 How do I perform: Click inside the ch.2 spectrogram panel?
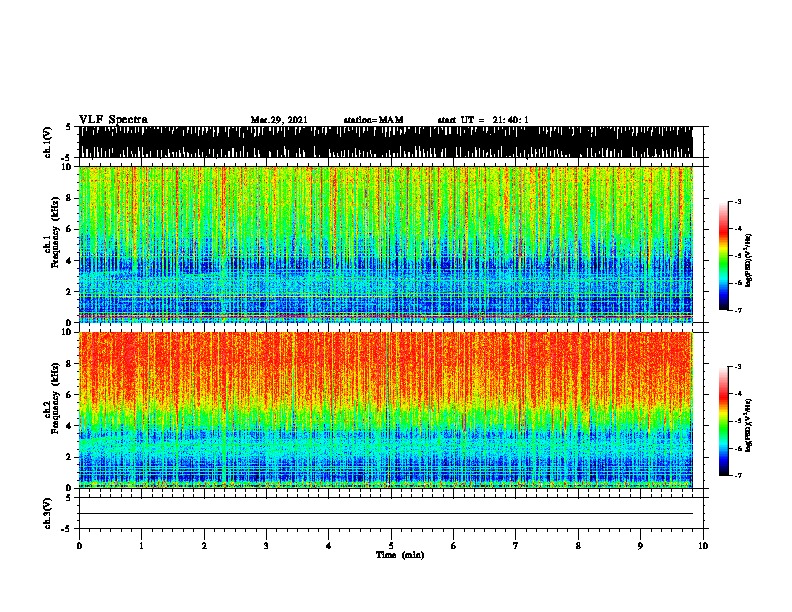coord(385,410)
